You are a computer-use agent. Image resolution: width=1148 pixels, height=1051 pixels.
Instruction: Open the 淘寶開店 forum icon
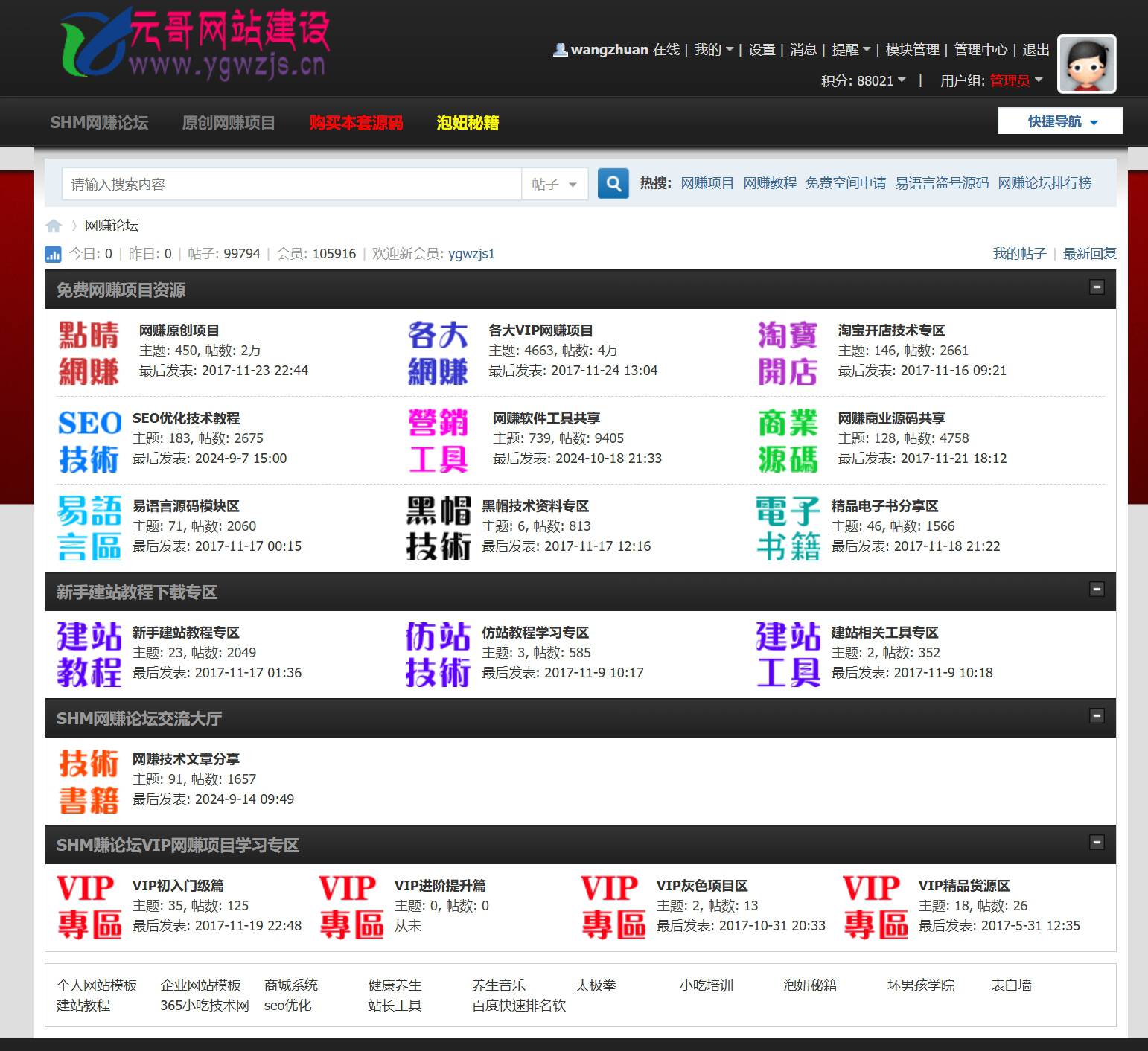tap(788, 353)
